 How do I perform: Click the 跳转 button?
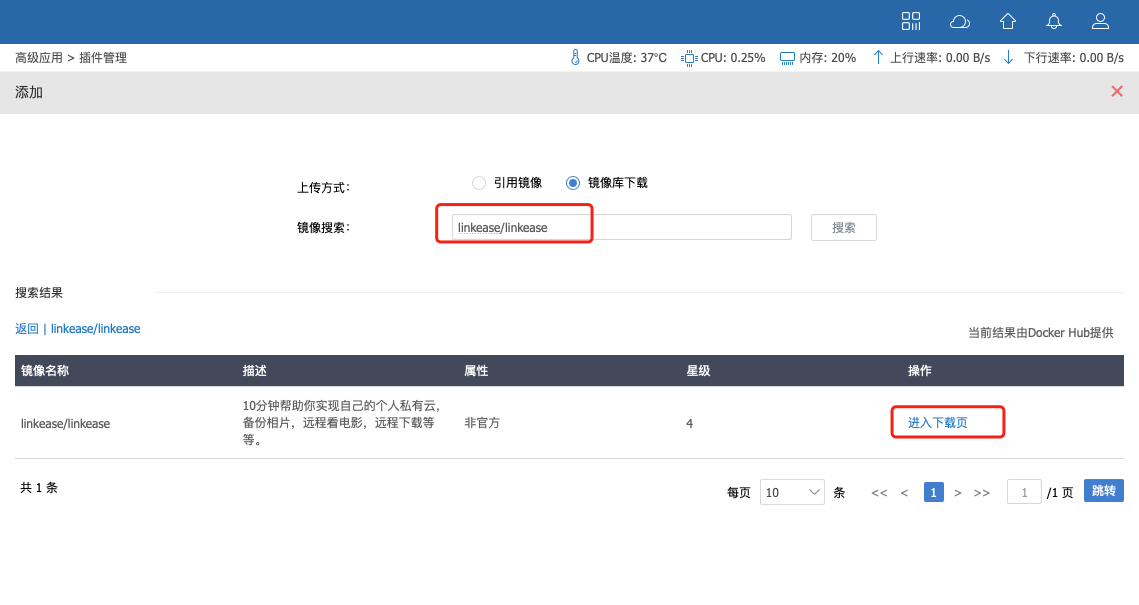(1103, 491)
